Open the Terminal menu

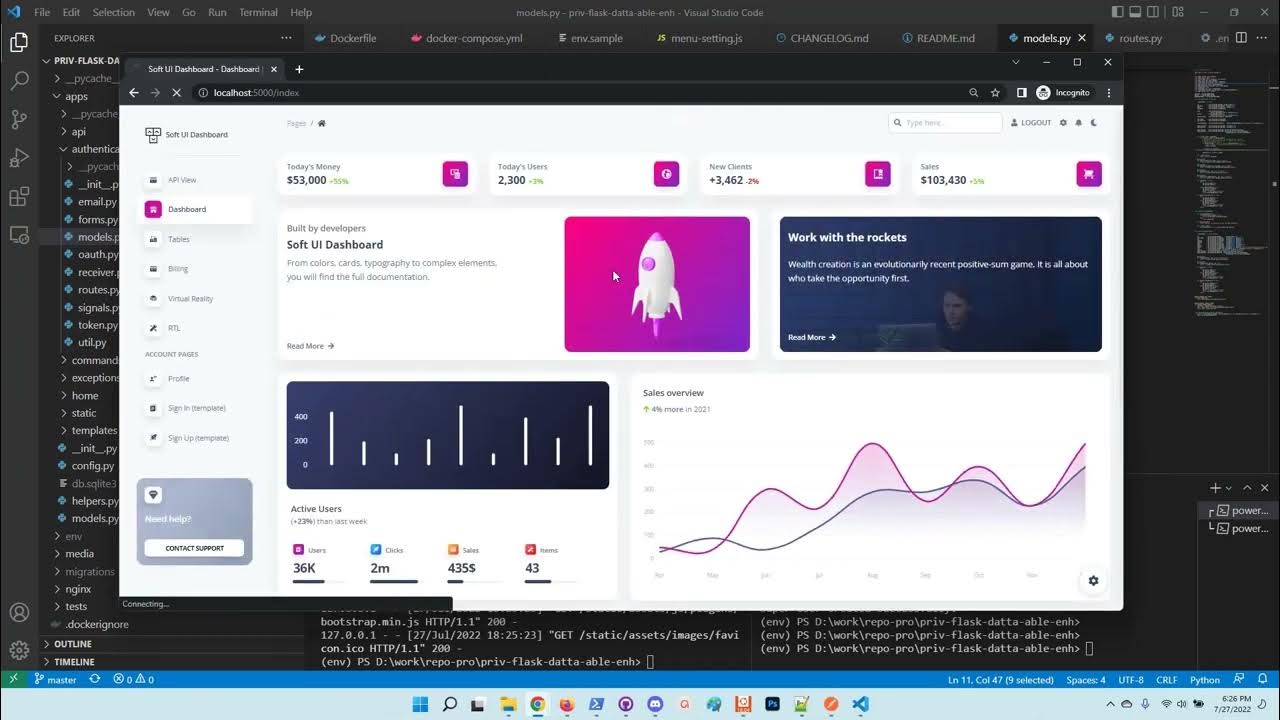tap(259, 12)
